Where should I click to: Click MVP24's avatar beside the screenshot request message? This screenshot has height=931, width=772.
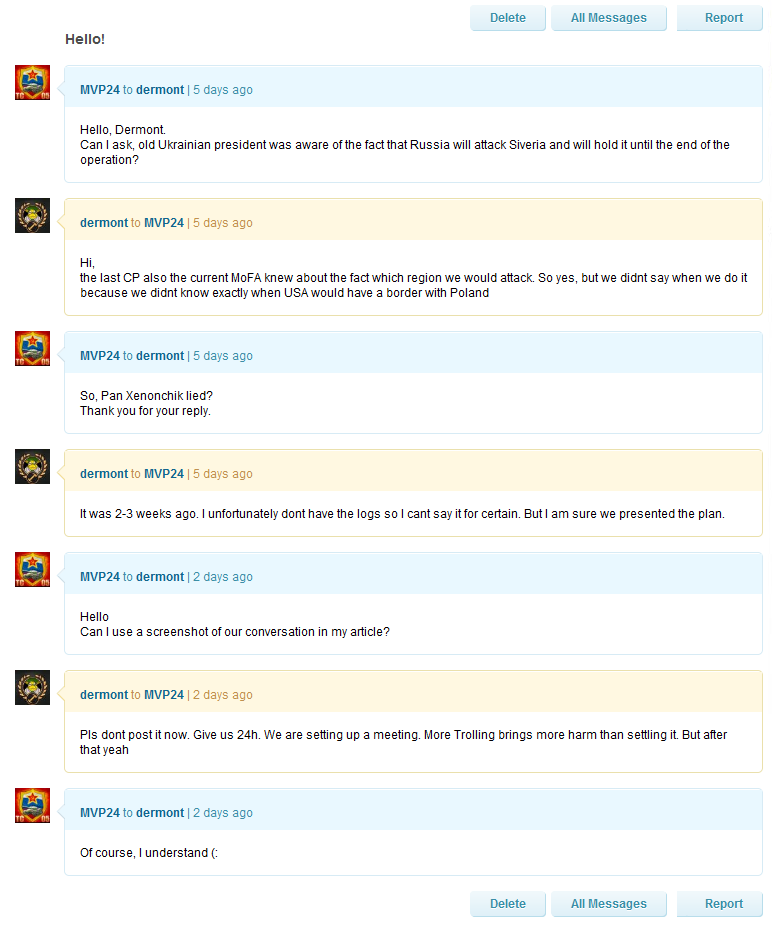[x=32, y=569]
